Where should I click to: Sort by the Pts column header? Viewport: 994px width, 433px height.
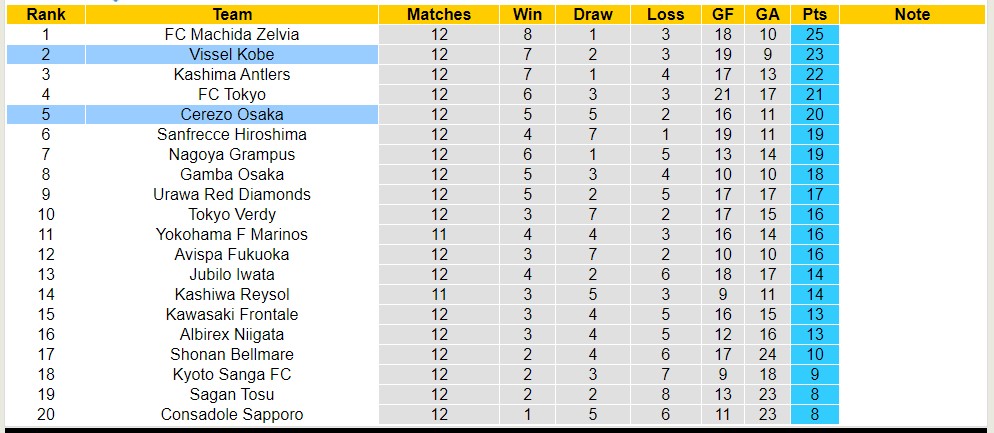coord(814,14)
